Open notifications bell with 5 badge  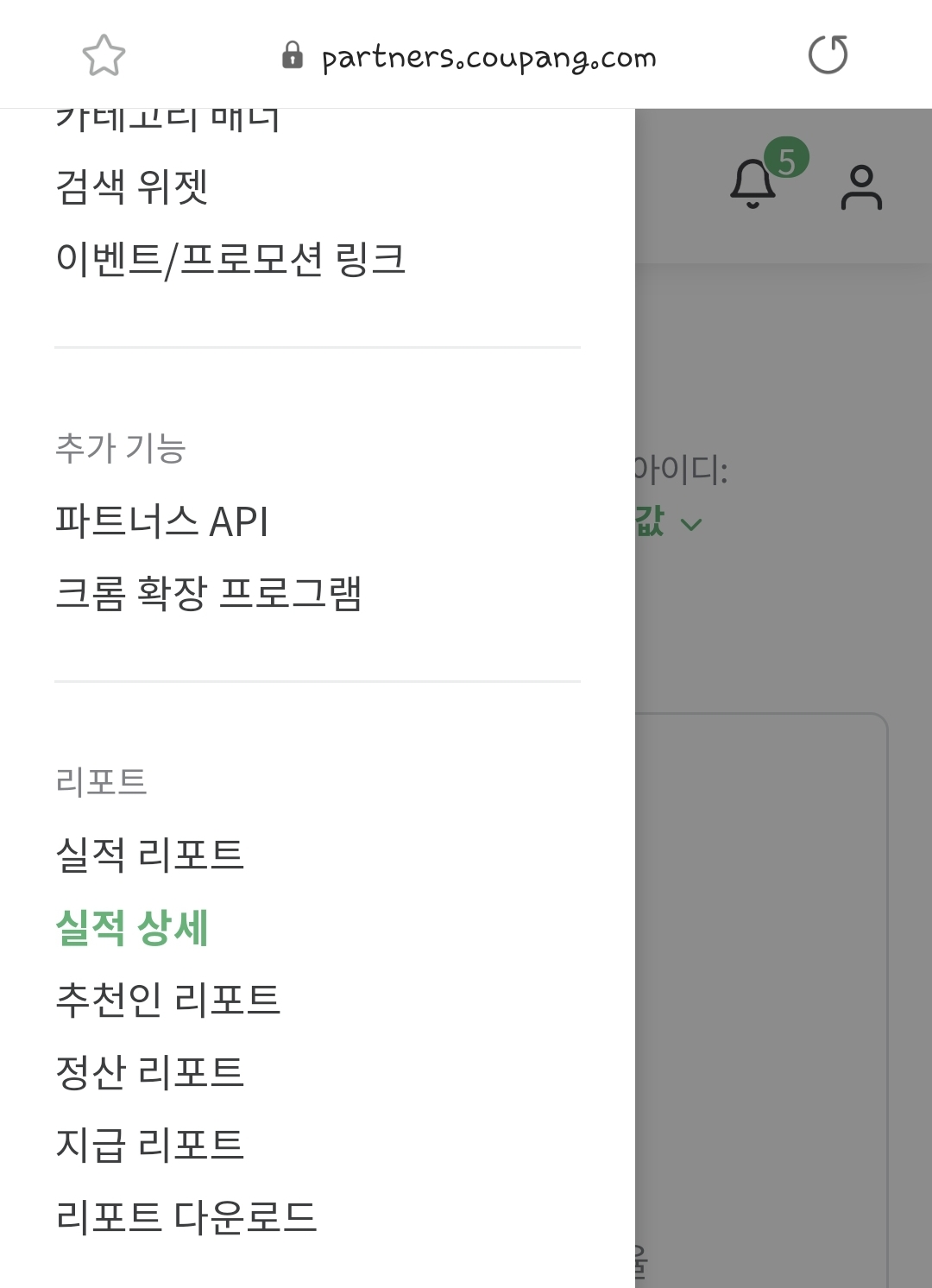(753, 183)
